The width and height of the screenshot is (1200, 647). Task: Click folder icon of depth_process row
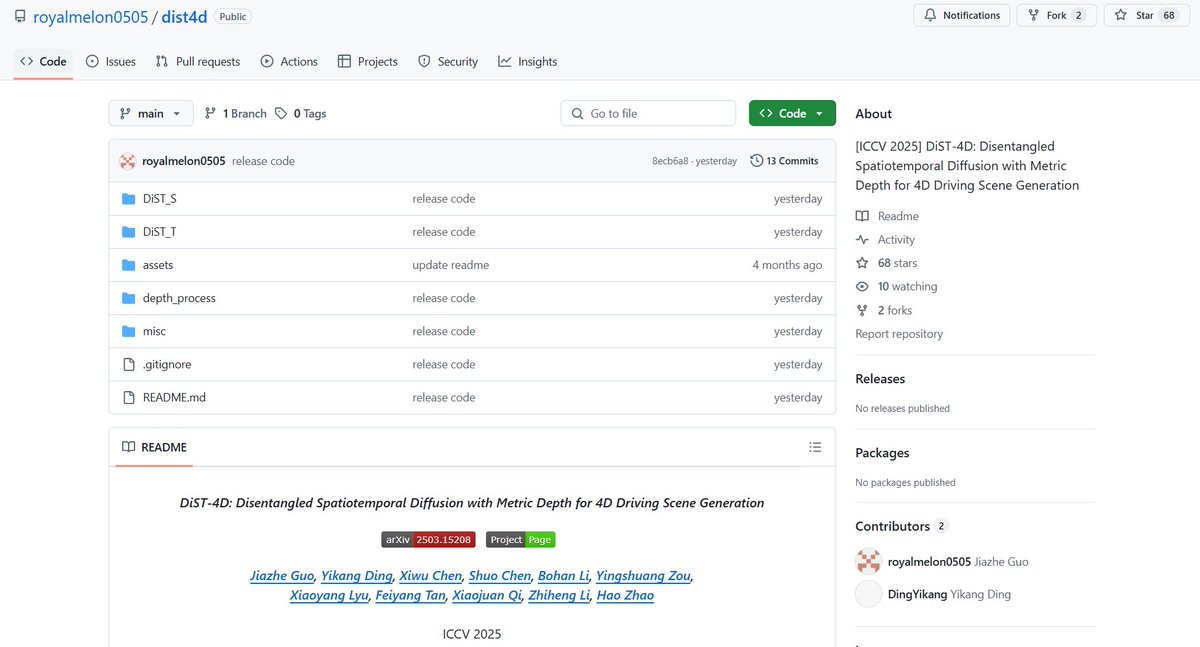pos(128,298)
